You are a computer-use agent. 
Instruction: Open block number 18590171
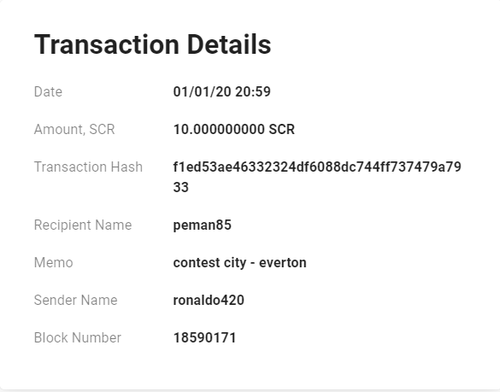click(205, 338)
